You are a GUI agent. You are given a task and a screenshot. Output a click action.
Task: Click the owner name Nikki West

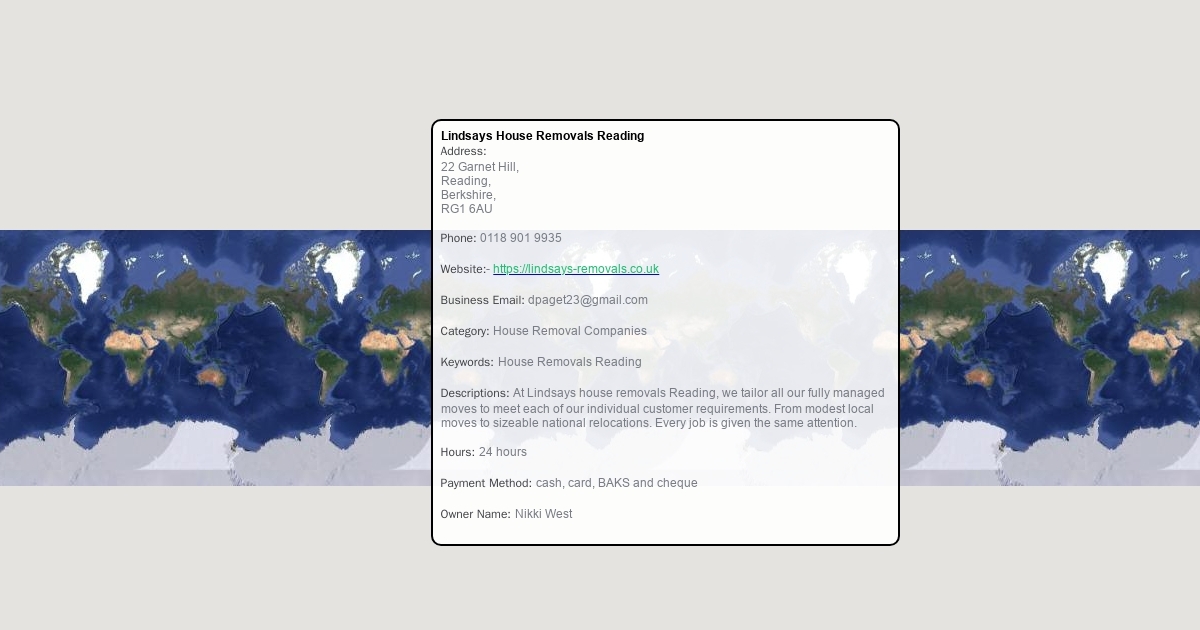pyautogui.click(x=543, y=514)
